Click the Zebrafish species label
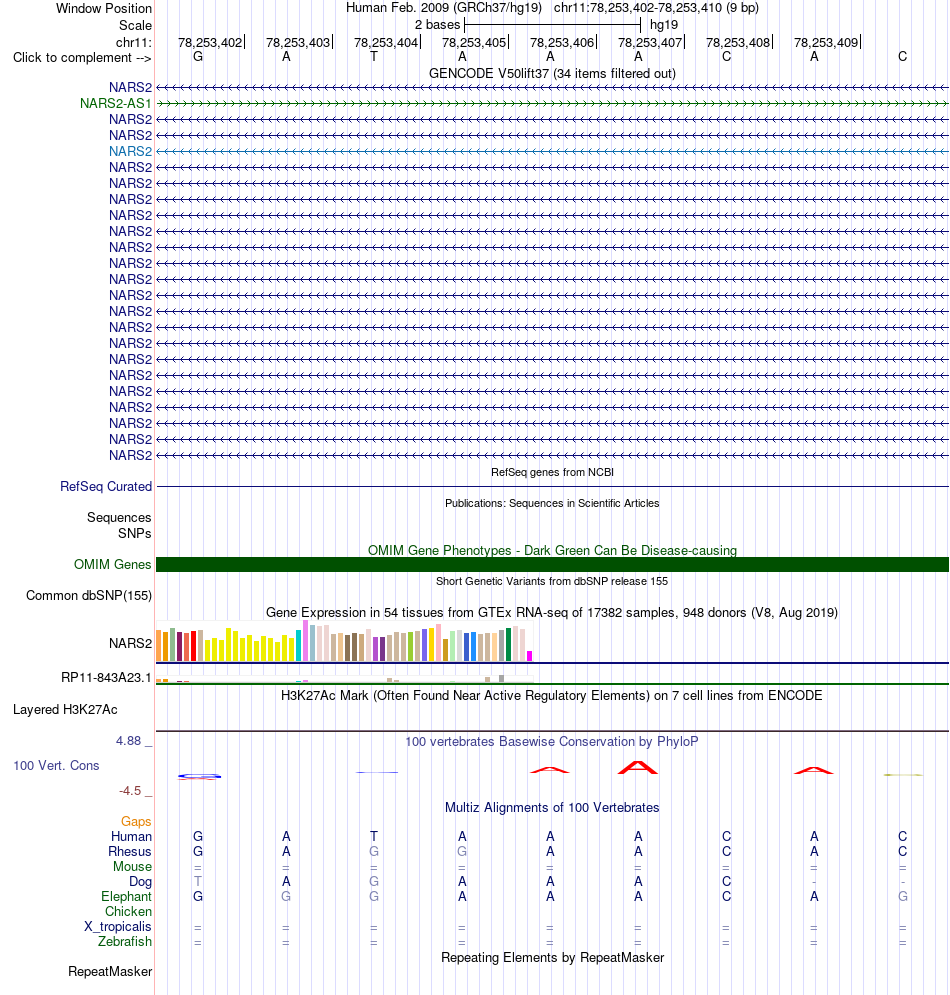 click(x=124, y=942)
